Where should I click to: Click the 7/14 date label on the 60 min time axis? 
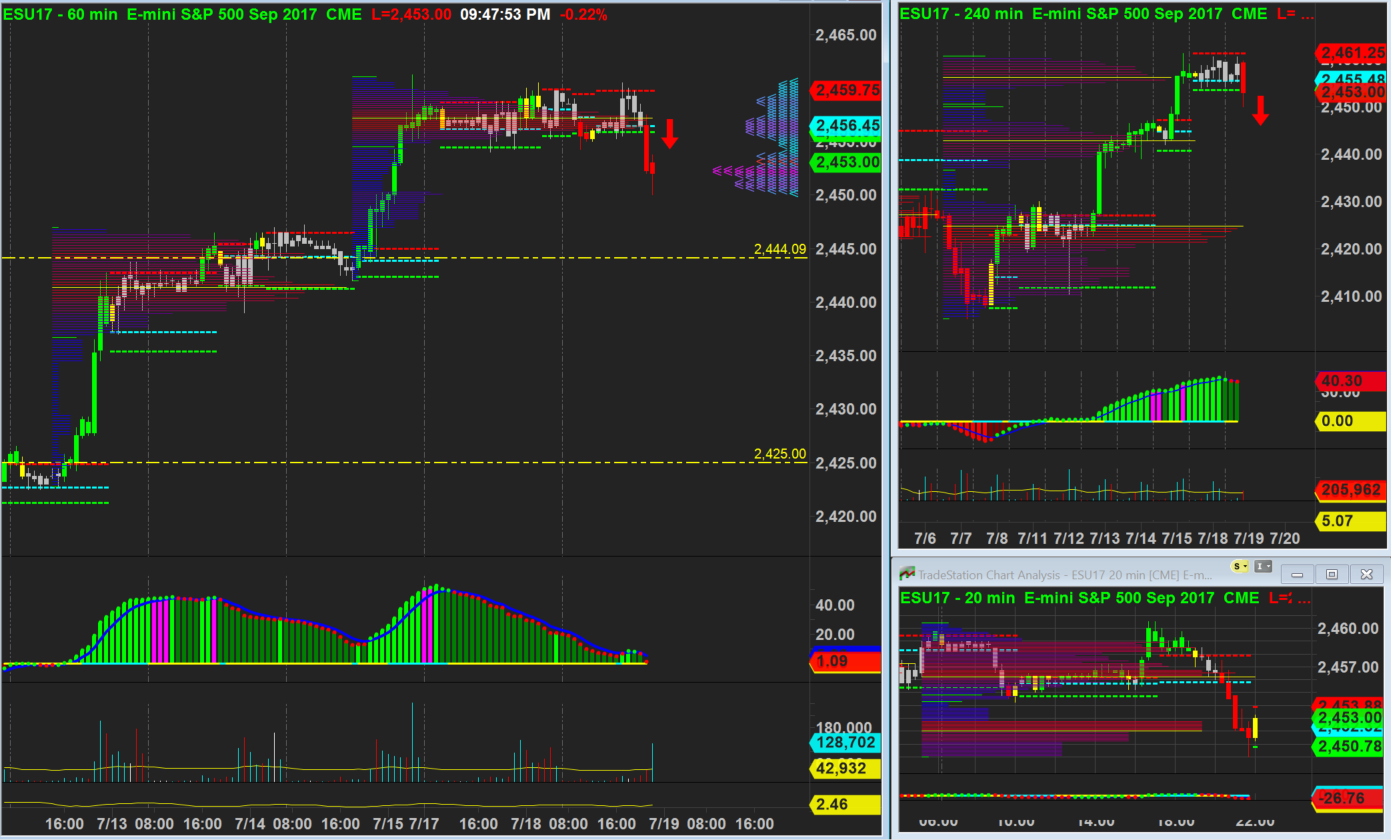tap(248, 823)
